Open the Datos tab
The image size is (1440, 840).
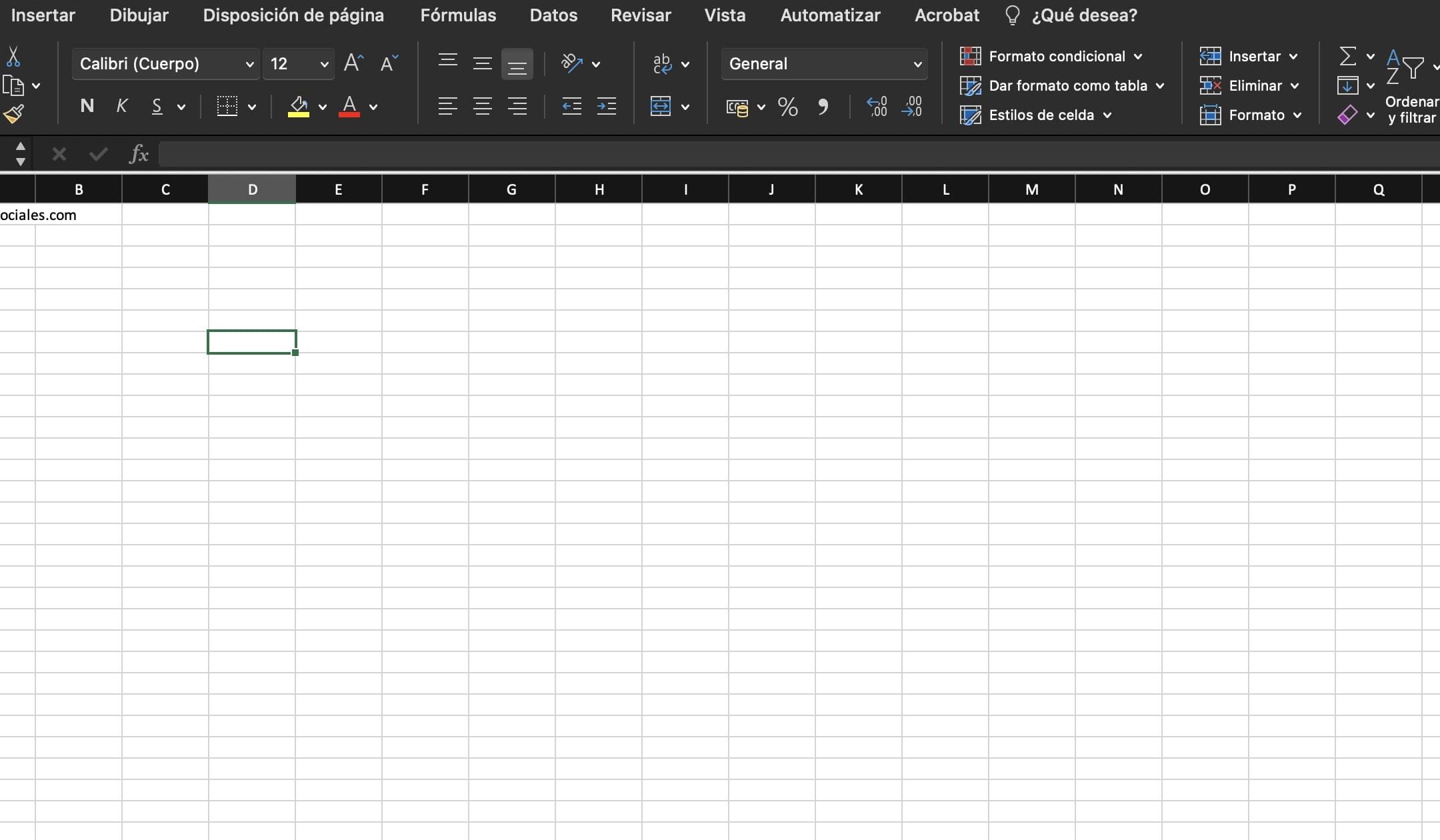pyautogui.click(x=553, y=15)
